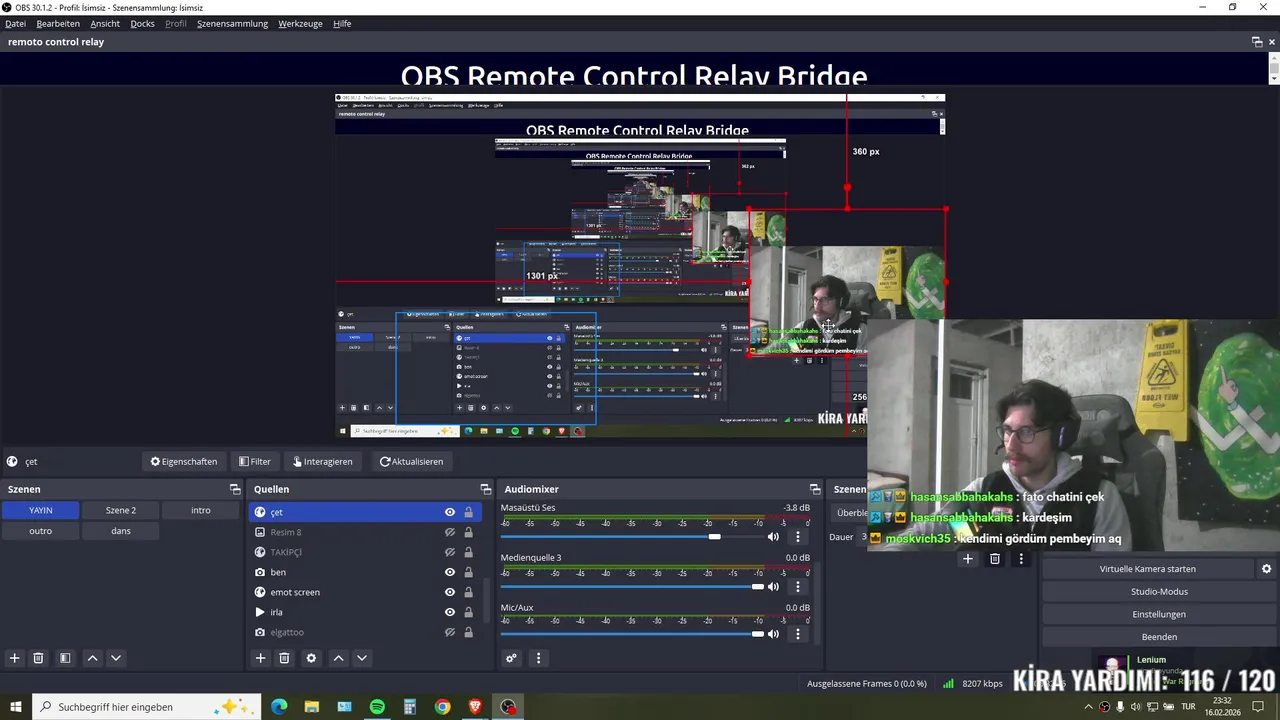Remove selected scene using Szenen trash icon
This screenshot has width=1280, height=720.
point(38,658)
